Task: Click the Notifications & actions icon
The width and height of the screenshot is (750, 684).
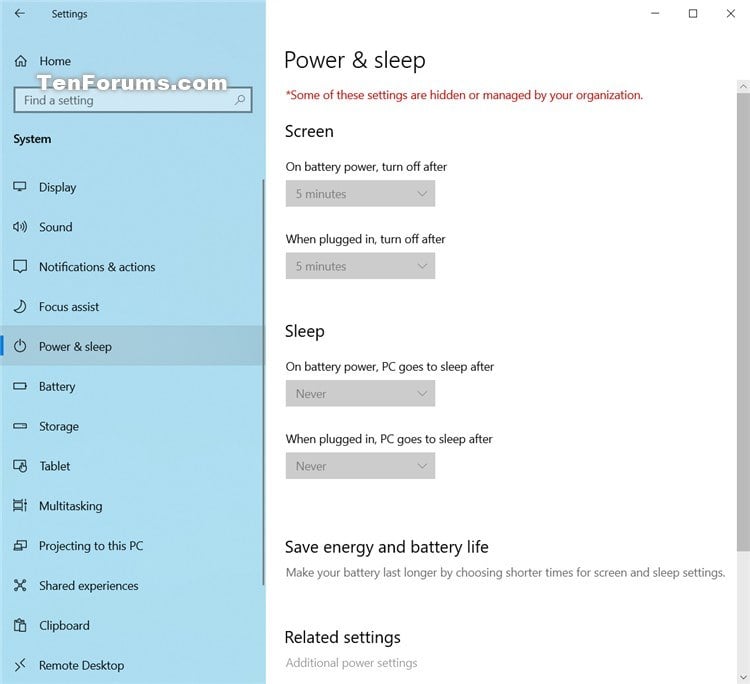Action: 20,266
